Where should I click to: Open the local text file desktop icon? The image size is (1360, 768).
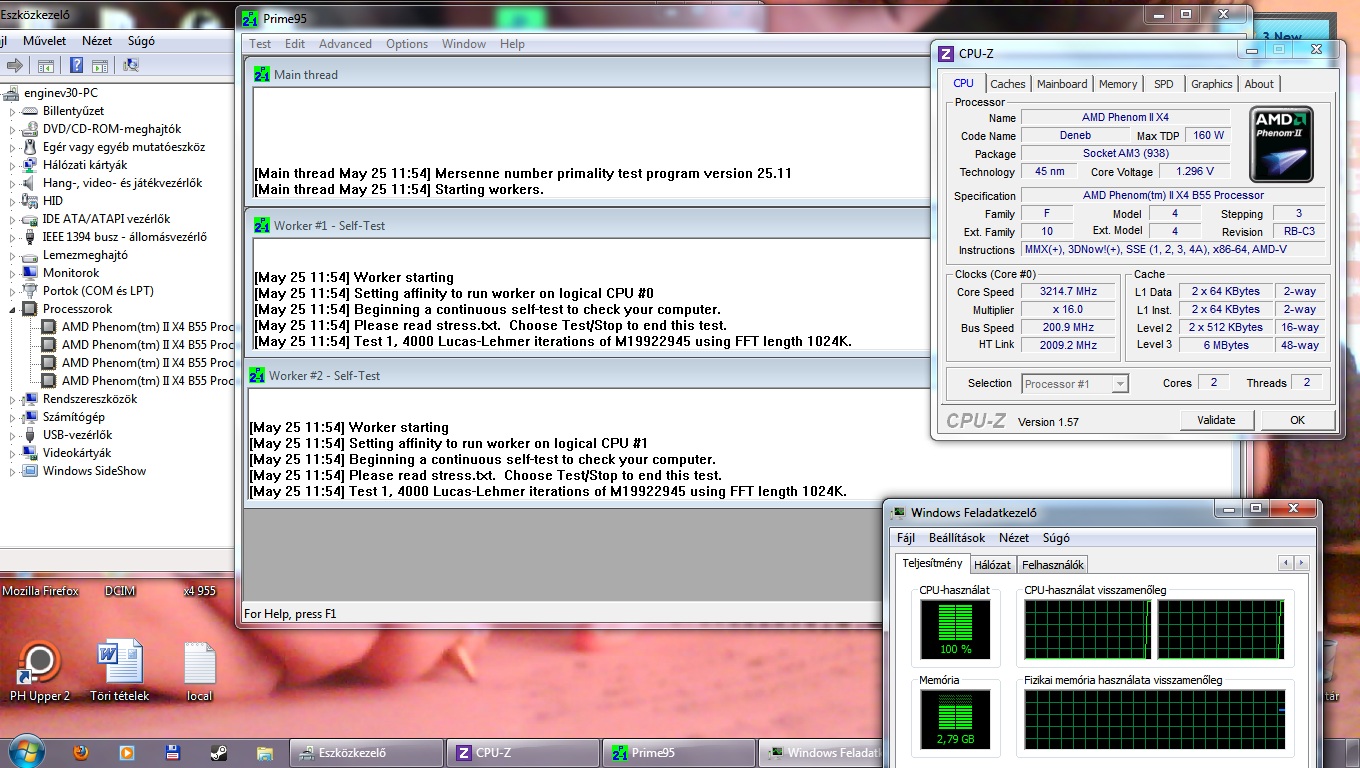(200, 662)
